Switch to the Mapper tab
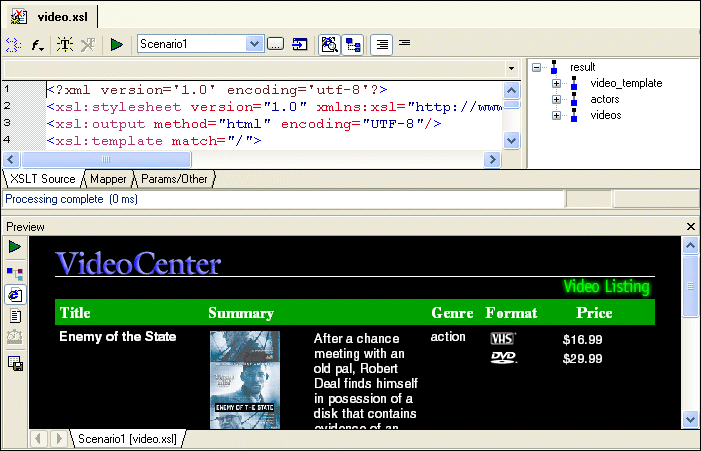The width and height of the screenshot is (701, 451). (x=107, y=179)
